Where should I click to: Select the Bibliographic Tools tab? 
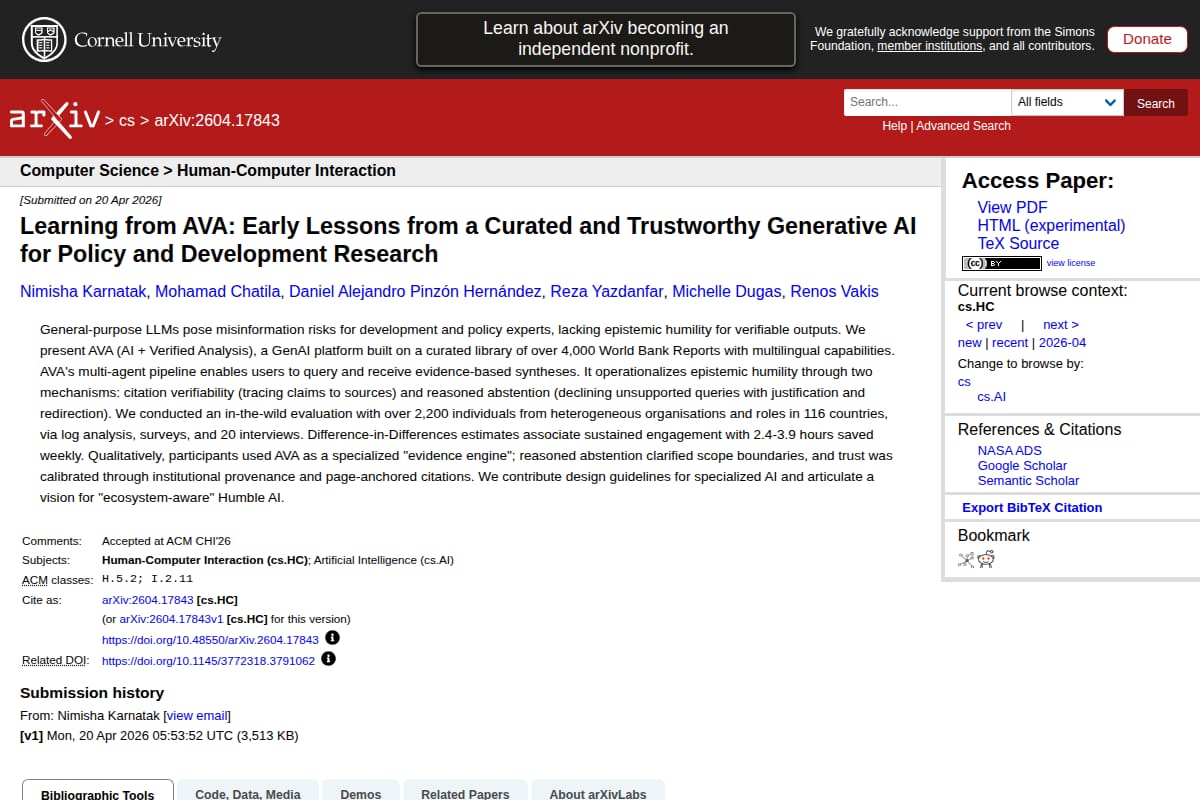[98, 791]
